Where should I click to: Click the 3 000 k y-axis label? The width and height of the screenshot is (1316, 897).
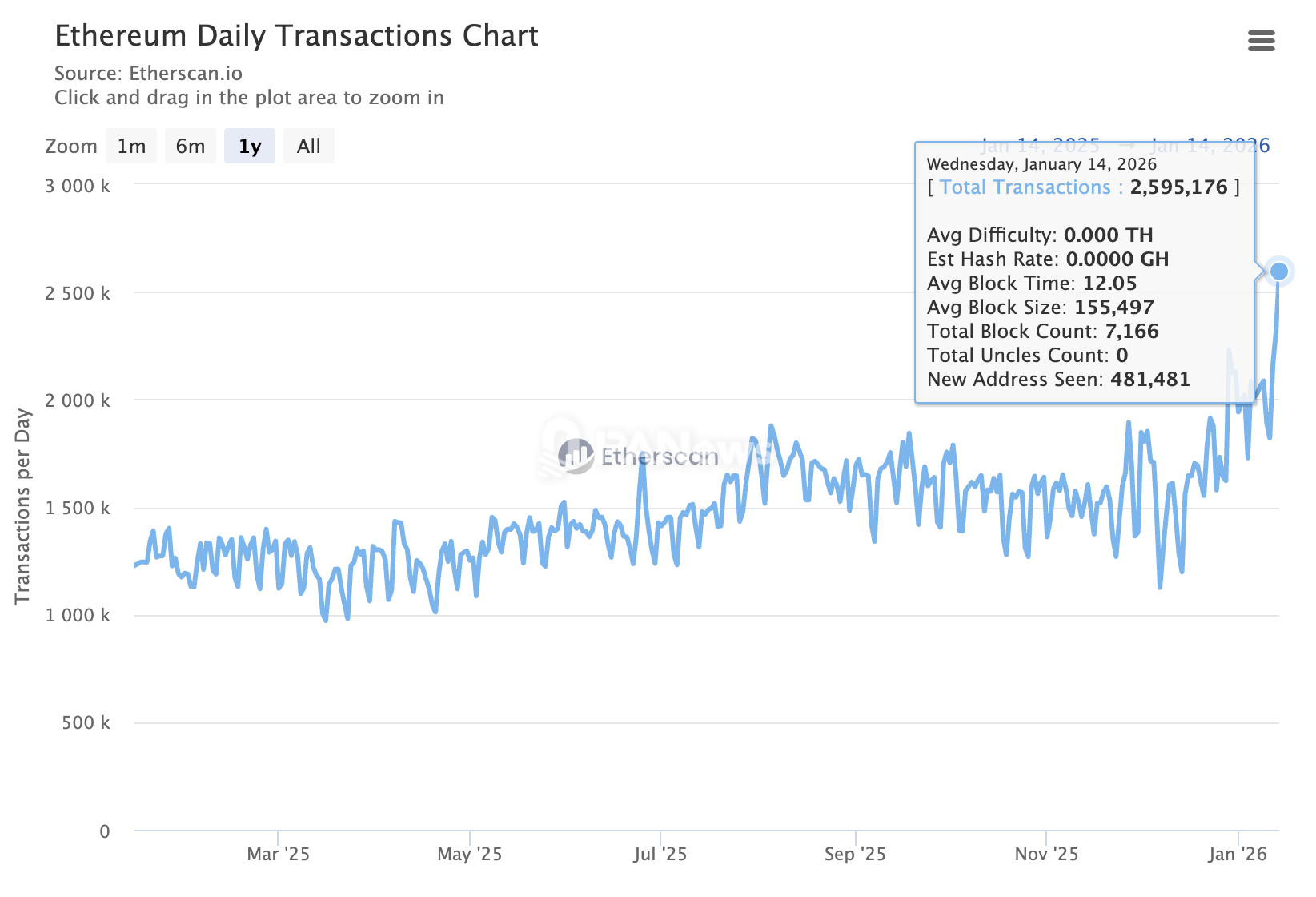[78, 187]
